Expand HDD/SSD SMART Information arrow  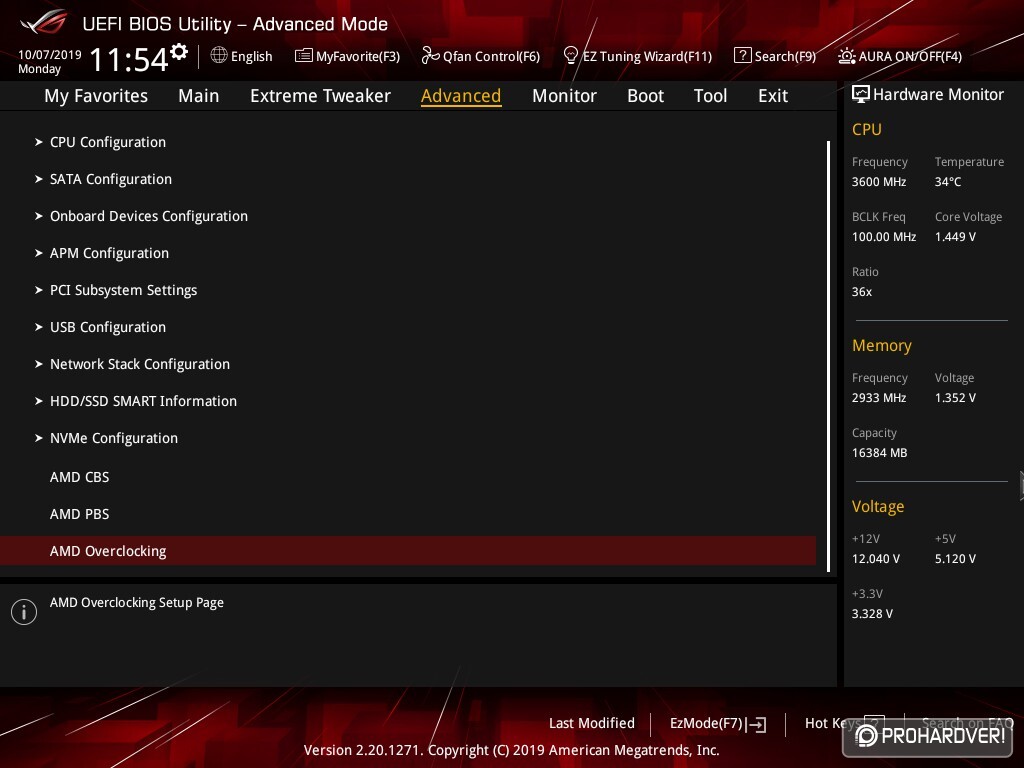click(x=39, y=401)
